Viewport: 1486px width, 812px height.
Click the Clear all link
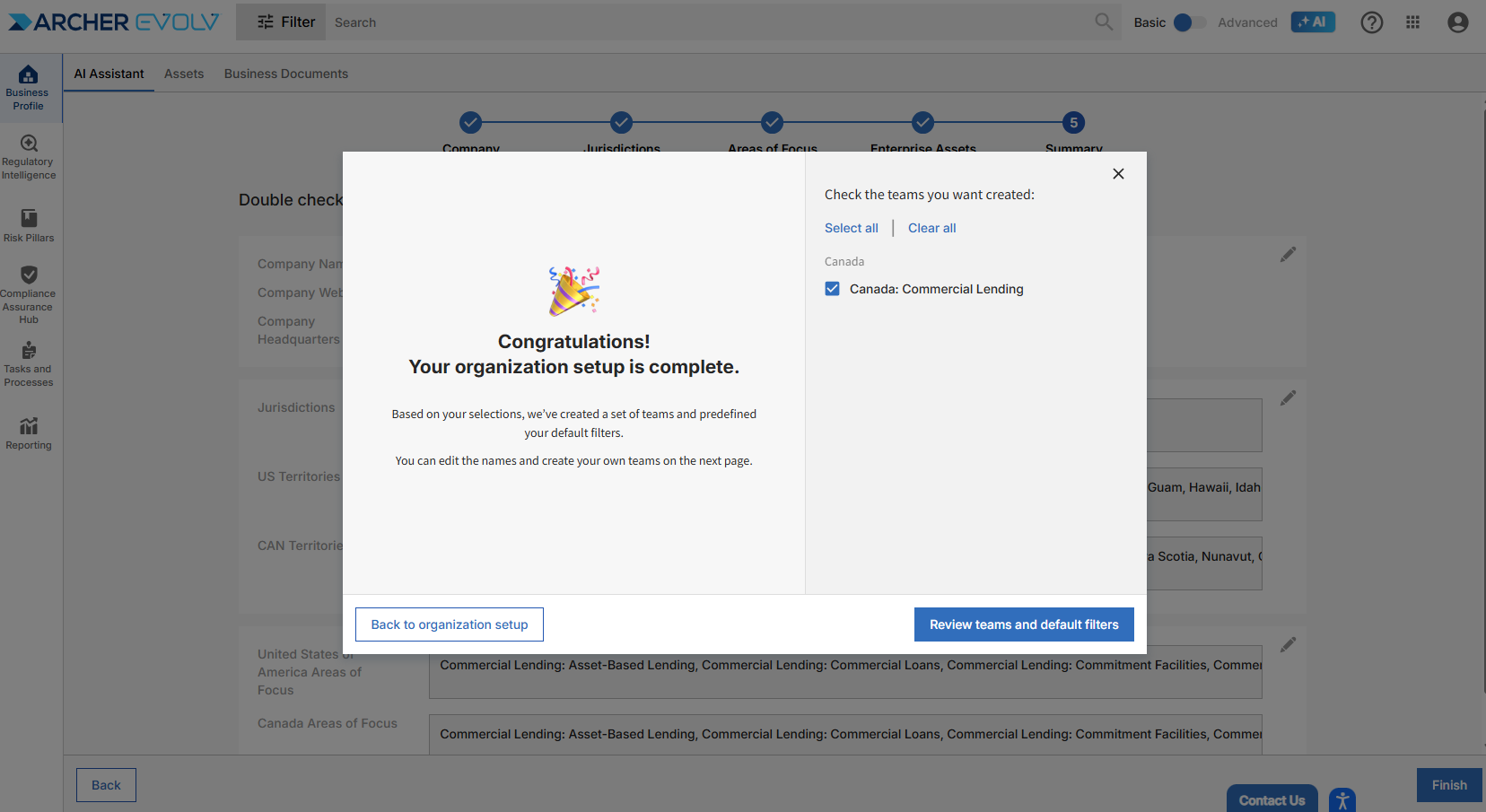(931, 228)
